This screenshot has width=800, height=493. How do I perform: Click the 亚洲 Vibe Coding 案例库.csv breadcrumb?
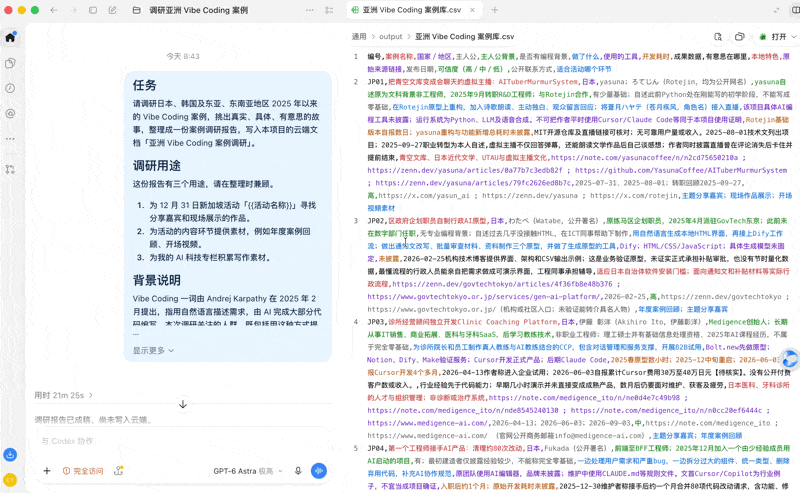click(x=464, y=37)
